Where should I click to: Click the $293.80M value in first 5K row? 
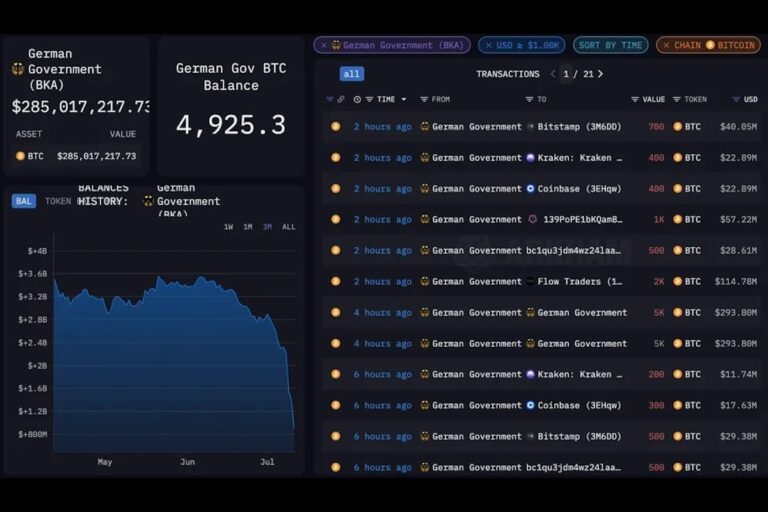click(736, 313)
